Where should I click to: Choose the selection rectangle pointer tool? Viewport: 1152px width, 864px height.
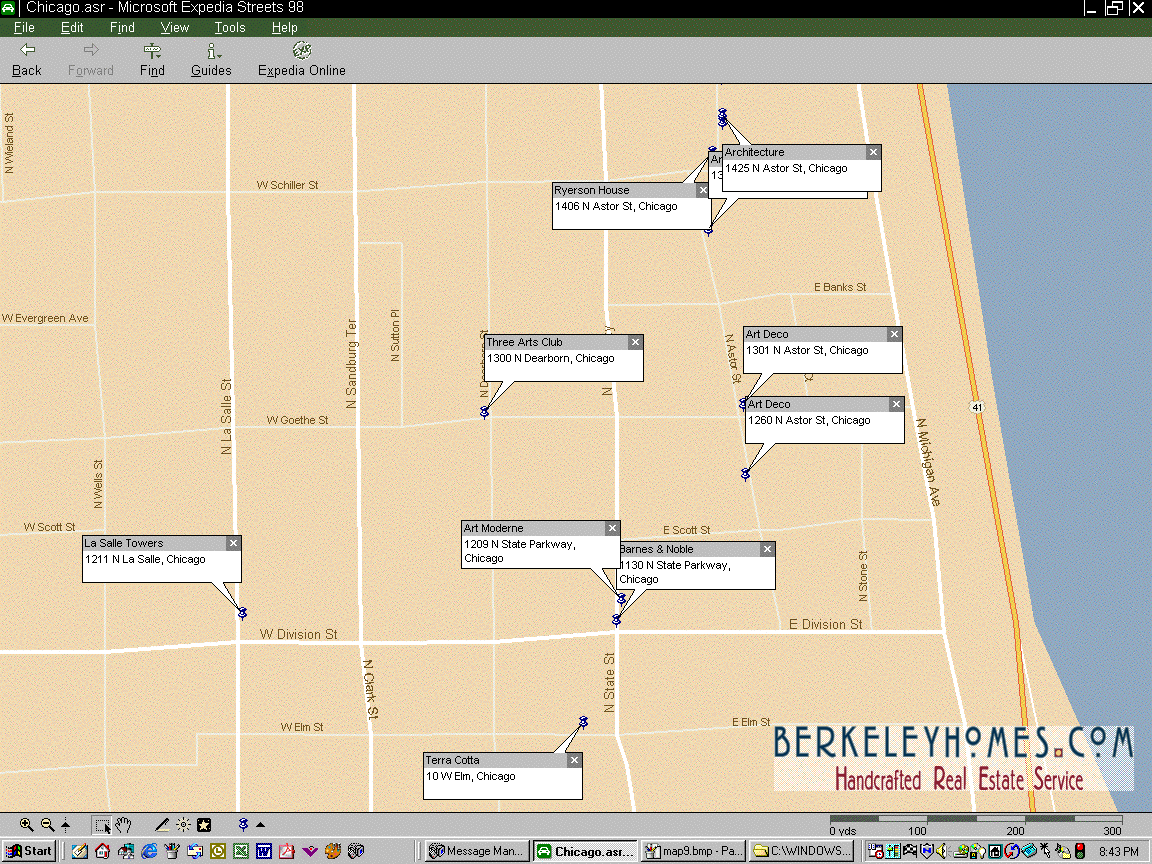point(102,825)
